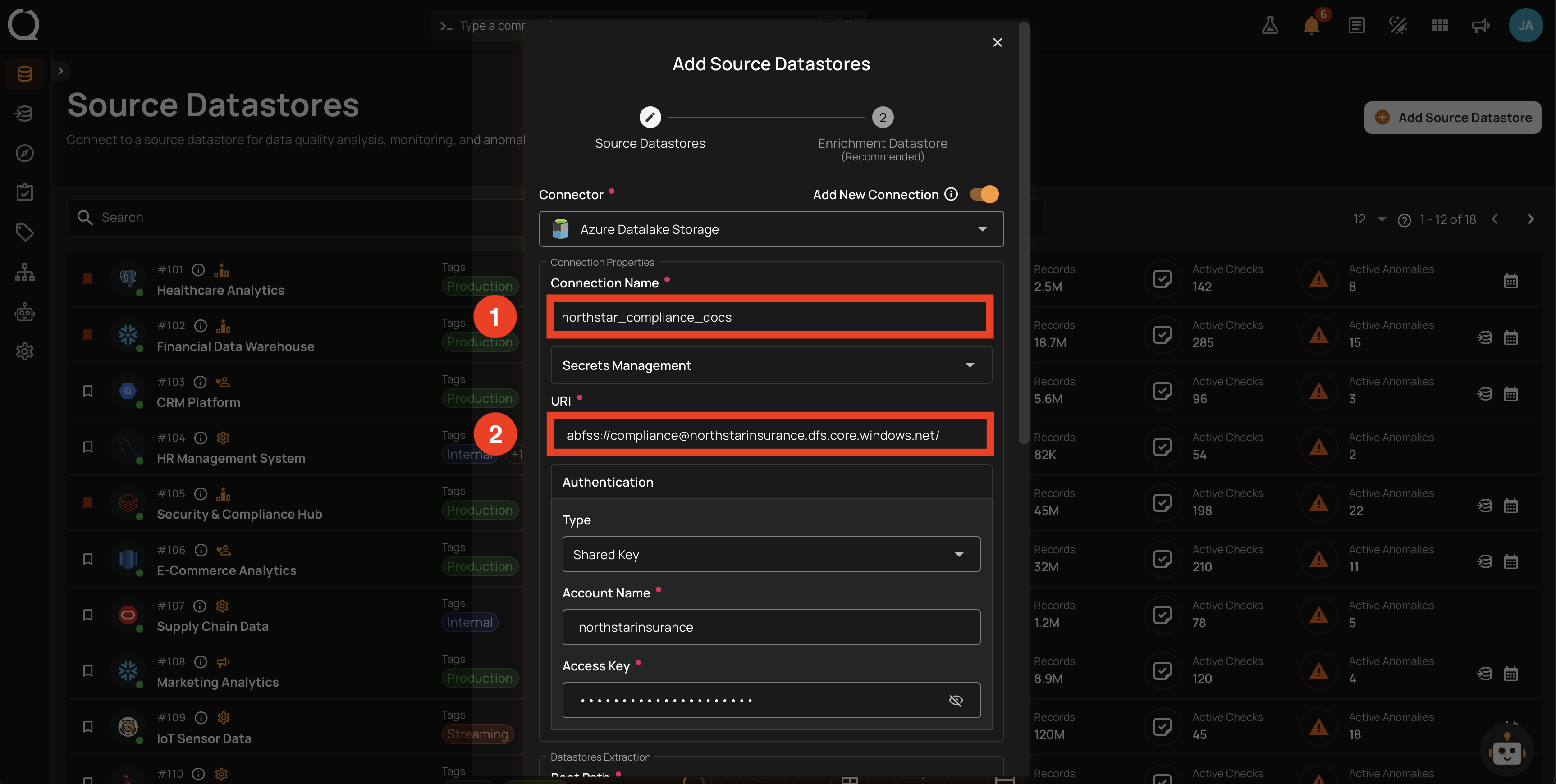
Task: Click info icon for datastore #101
Action: pyautogui.click(x=198, y=269)
